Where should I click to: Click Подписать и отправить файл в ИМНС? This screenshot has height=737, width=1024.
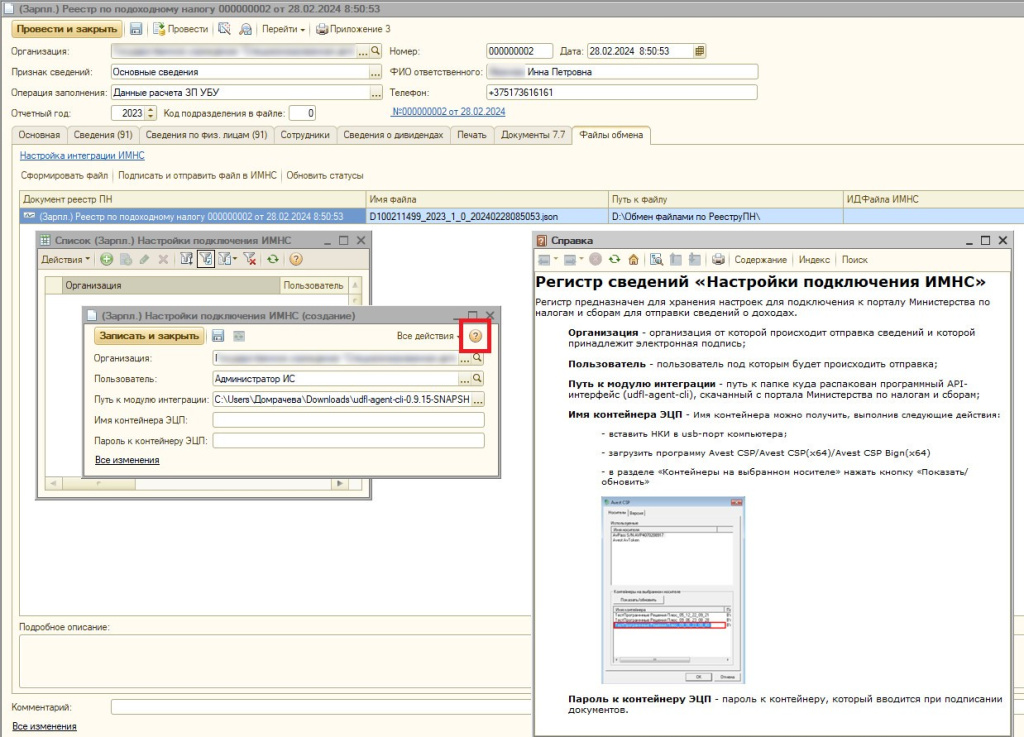pyautogui.click(x=197, y=176)
